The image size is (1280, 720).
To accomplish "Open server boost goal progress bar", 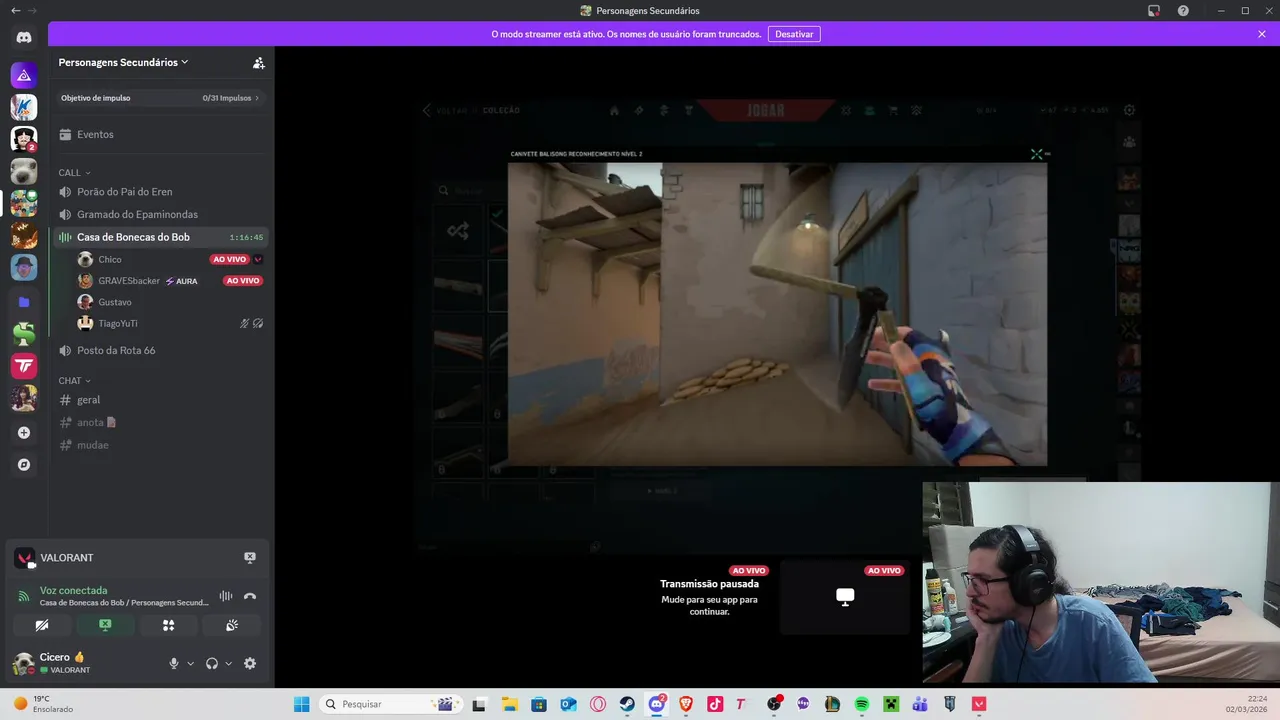I will pos(161,98).
